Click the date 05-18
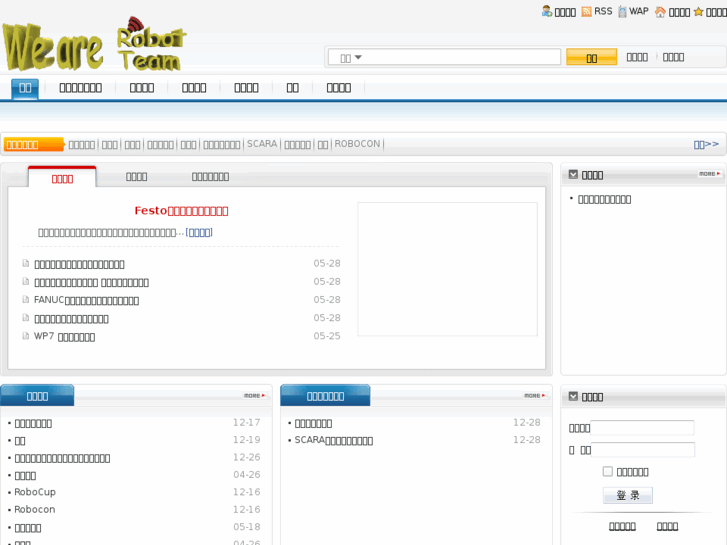The width and height of the screenshot is (727, 545). click(247, 527)
